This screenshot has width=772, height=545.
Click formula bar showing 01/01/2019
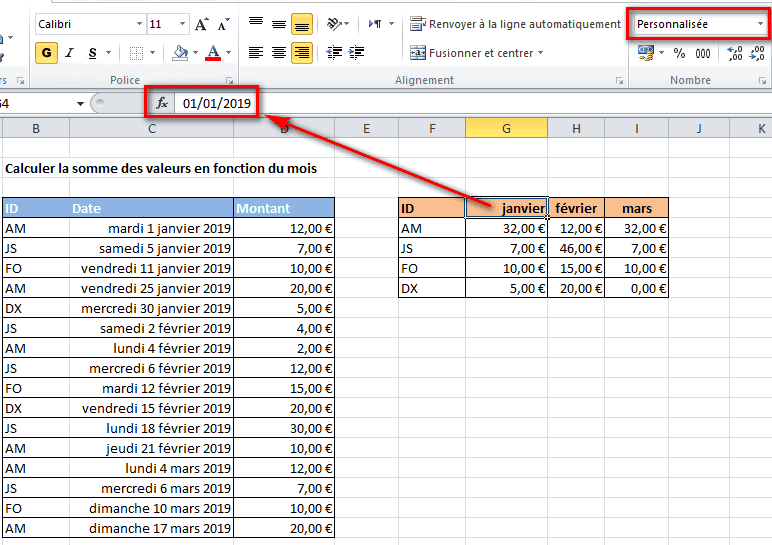pos(217,103)
